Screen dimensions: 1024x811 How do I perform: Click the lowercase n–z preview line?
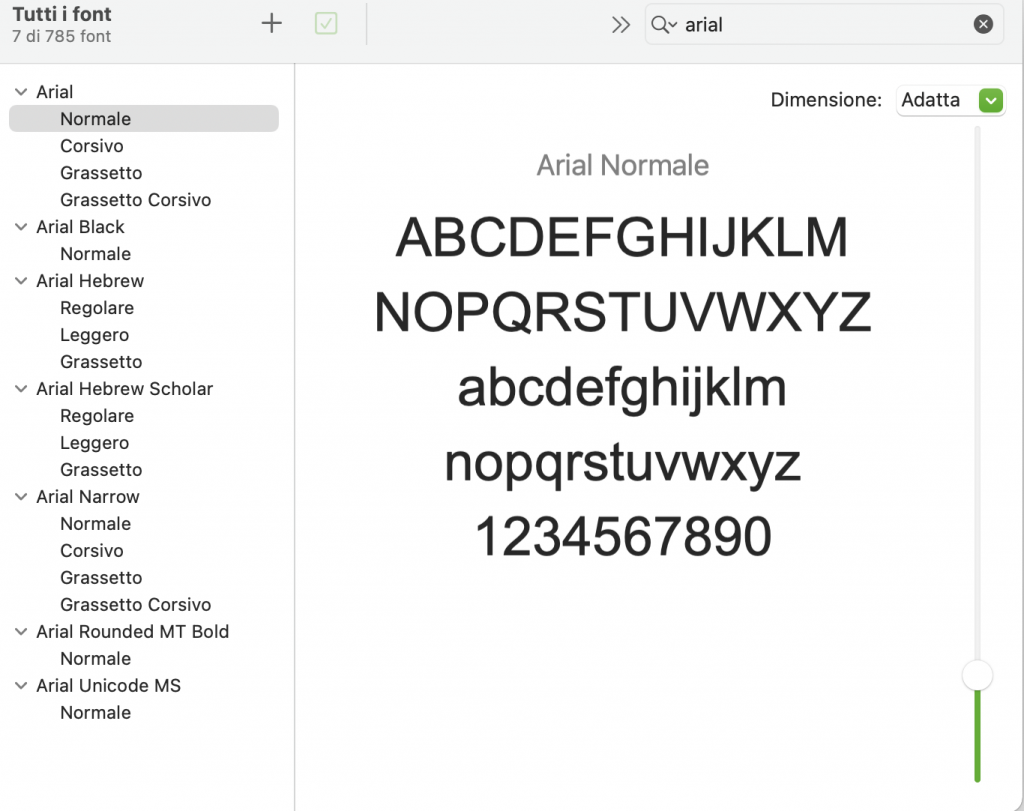click(x=622, y=465)
